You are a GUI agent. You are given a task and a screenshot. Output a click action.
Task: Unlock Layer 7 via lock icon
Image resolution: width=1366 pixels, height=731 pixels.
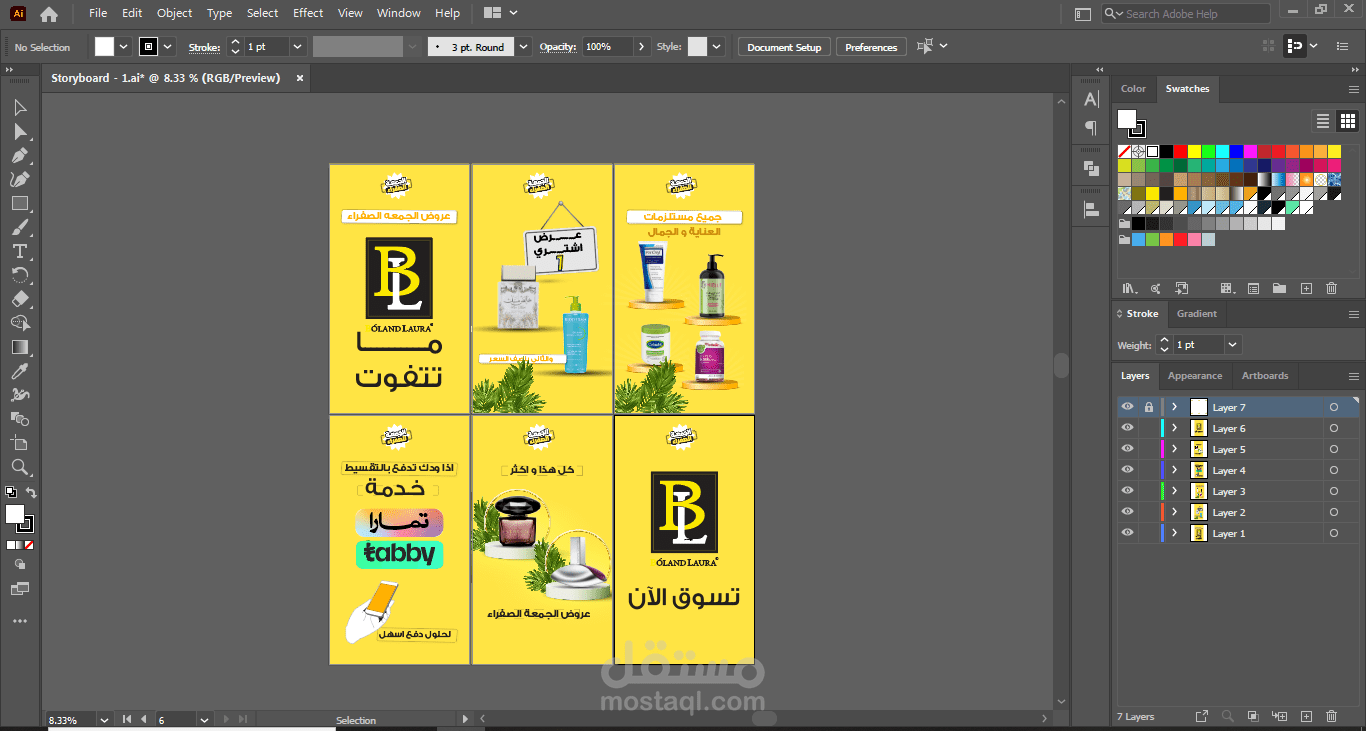(x=1148, y=407)
